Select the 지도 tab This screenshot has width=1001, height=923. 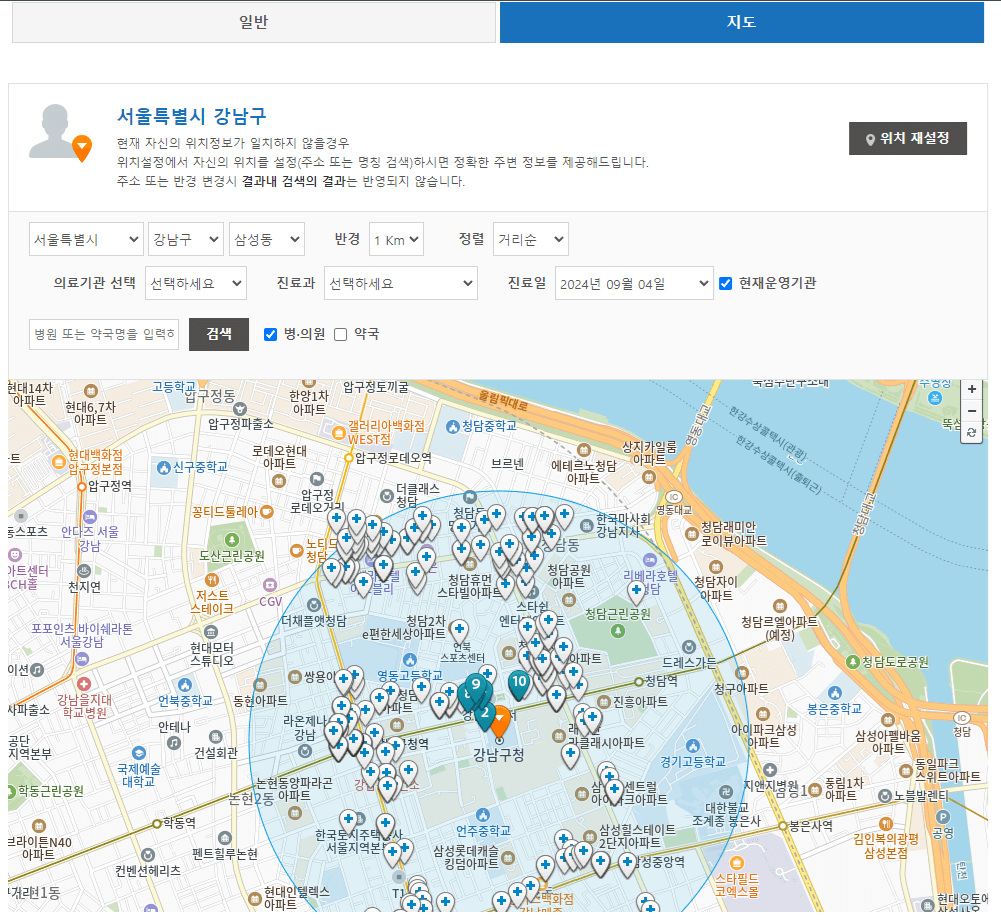pos(741,22)
